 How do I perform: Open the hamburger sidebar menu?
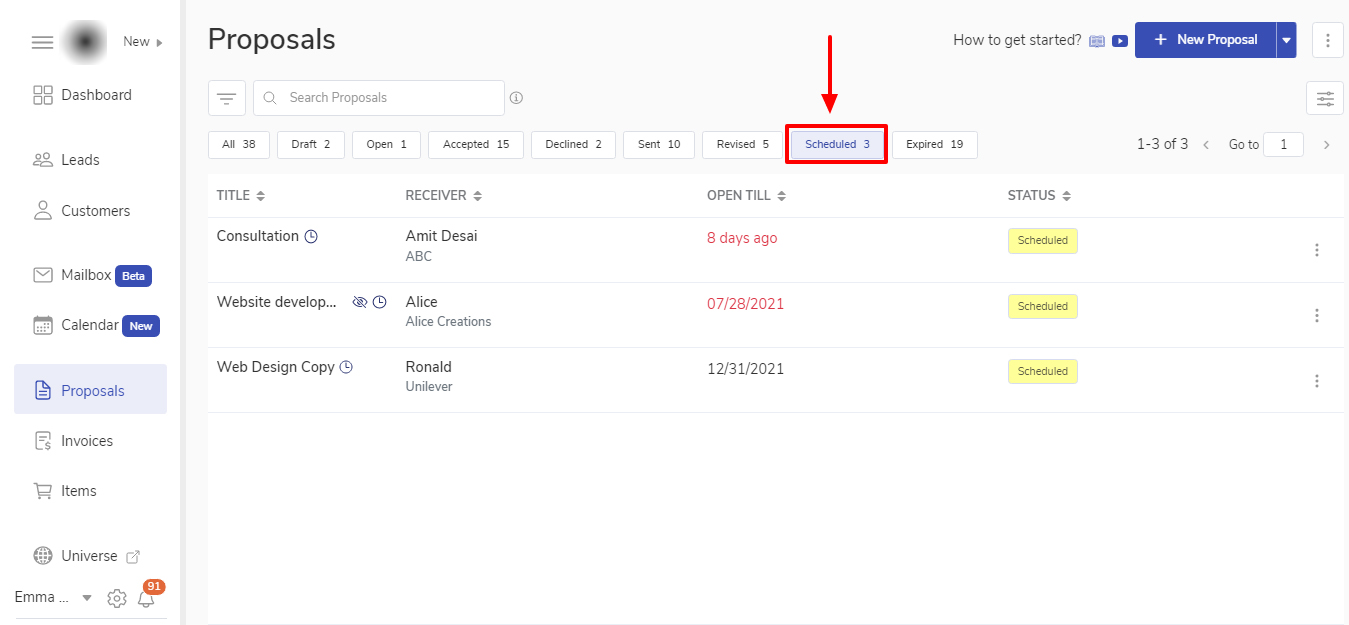42,42
